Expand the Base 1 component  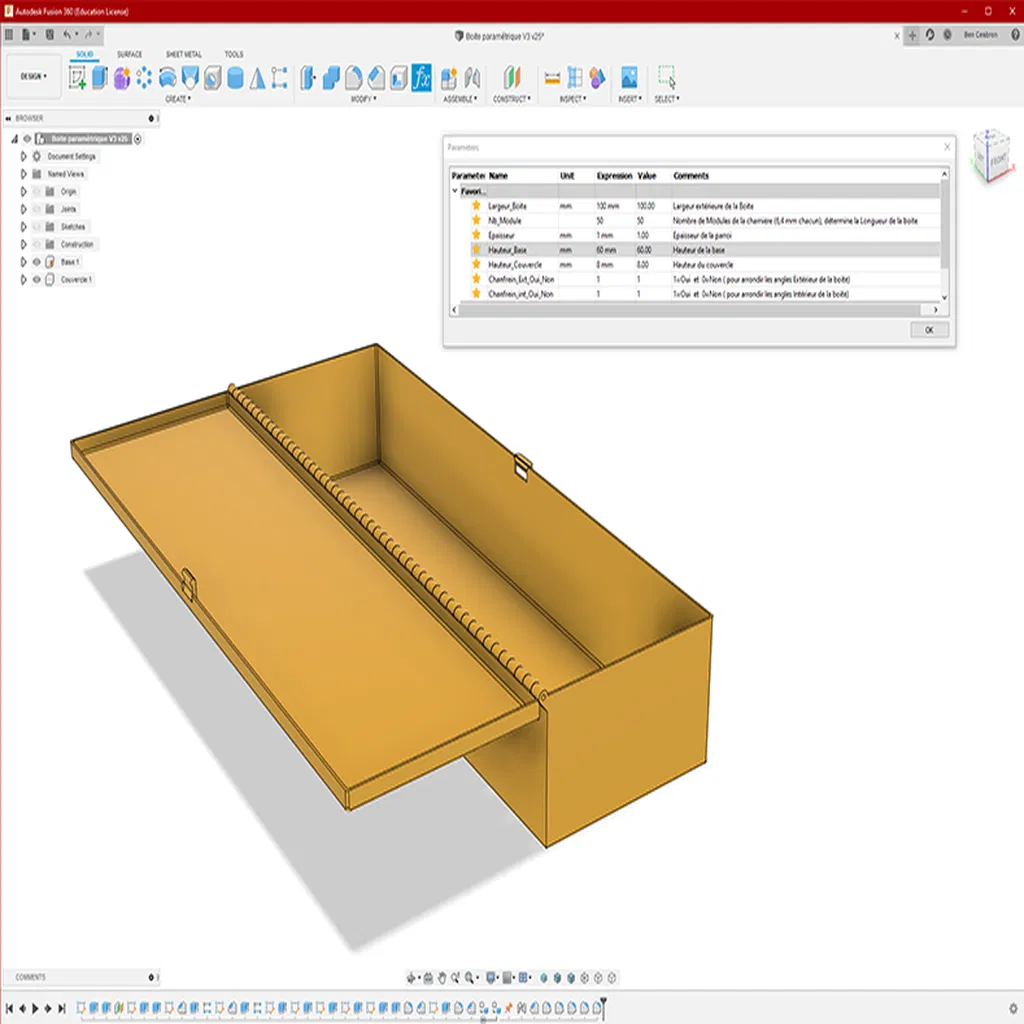point(23,262)
